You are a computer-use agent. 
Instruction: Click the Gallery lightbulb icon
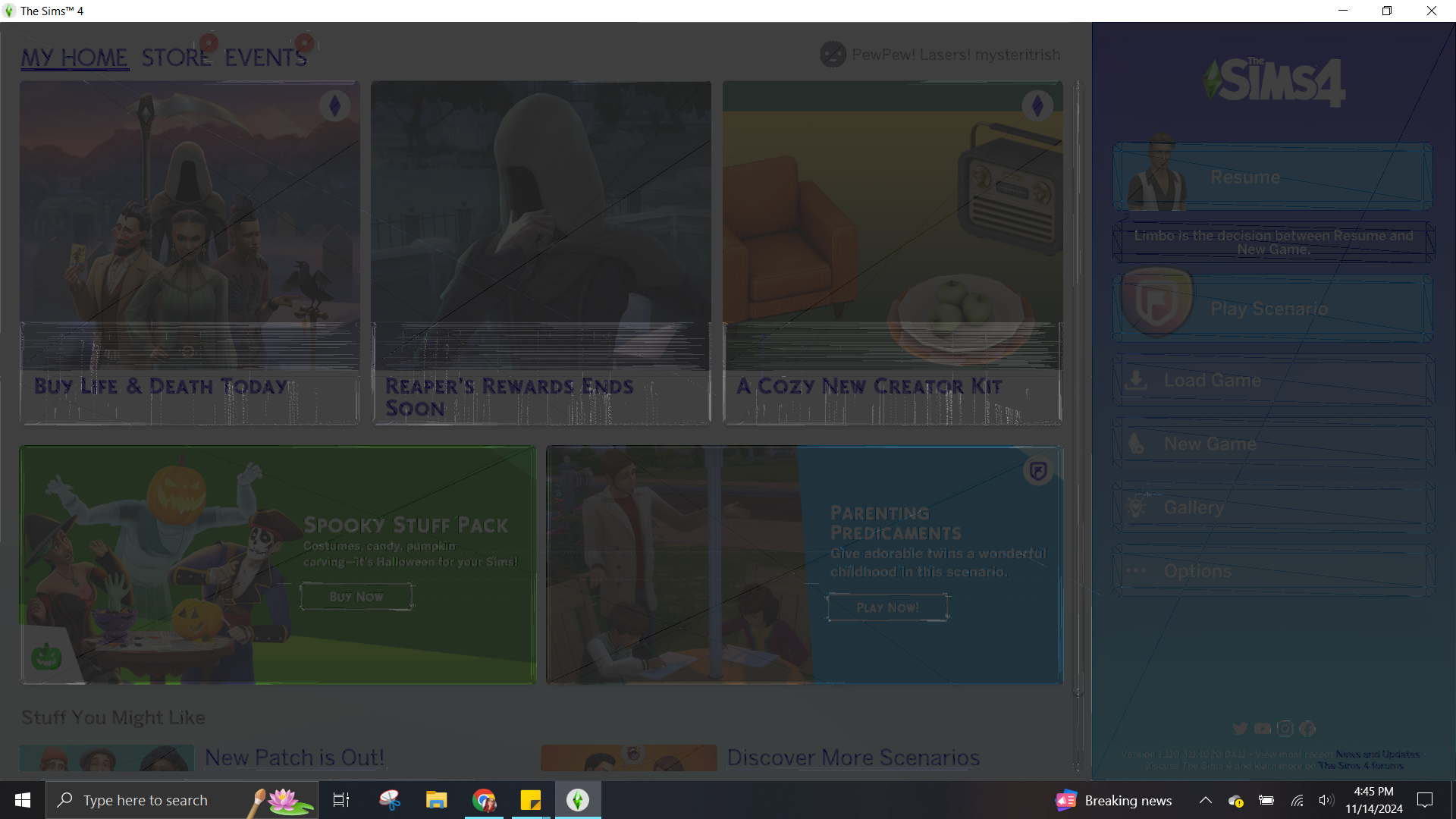pos(1136,507)
